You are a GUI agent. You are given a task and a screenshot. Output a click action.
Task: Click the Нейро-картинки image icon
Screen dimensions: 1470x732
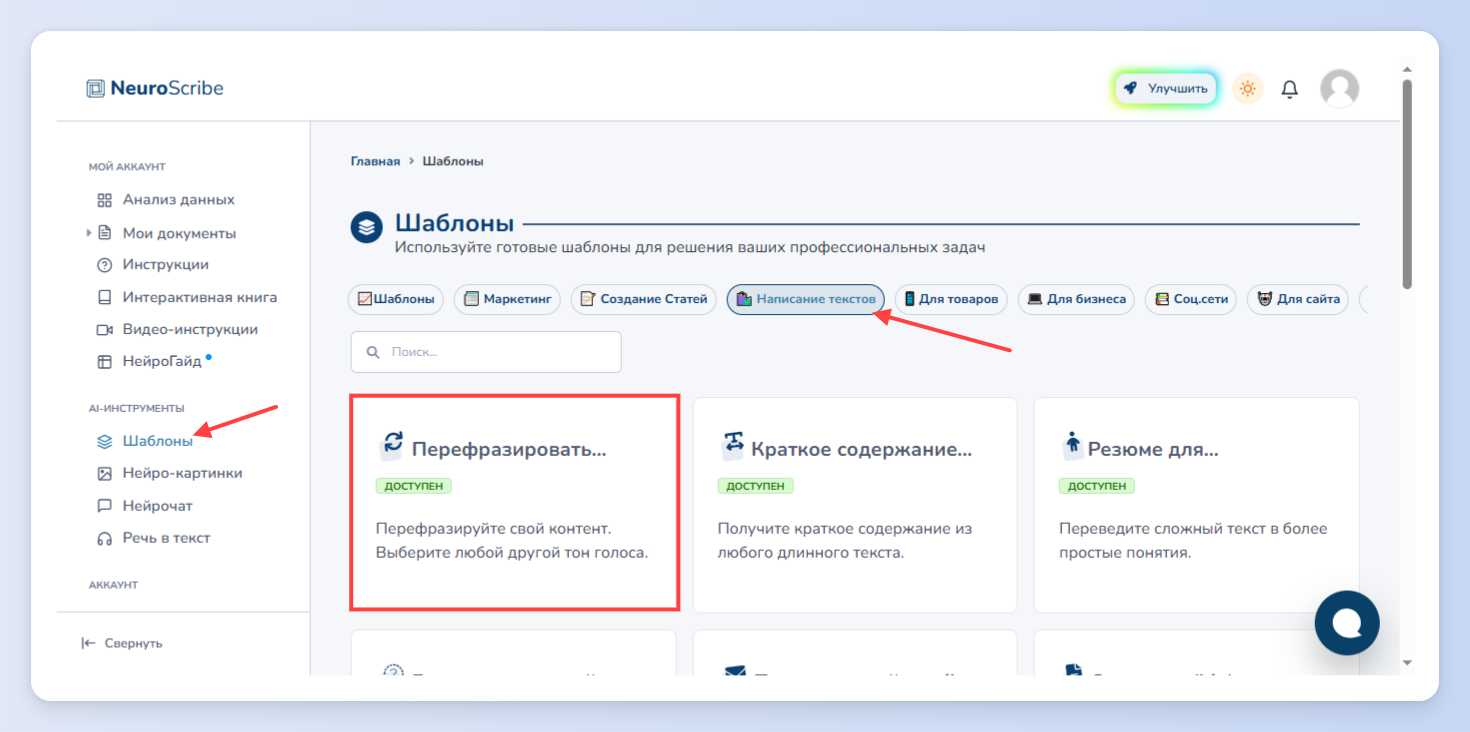(x=104, y=473)
